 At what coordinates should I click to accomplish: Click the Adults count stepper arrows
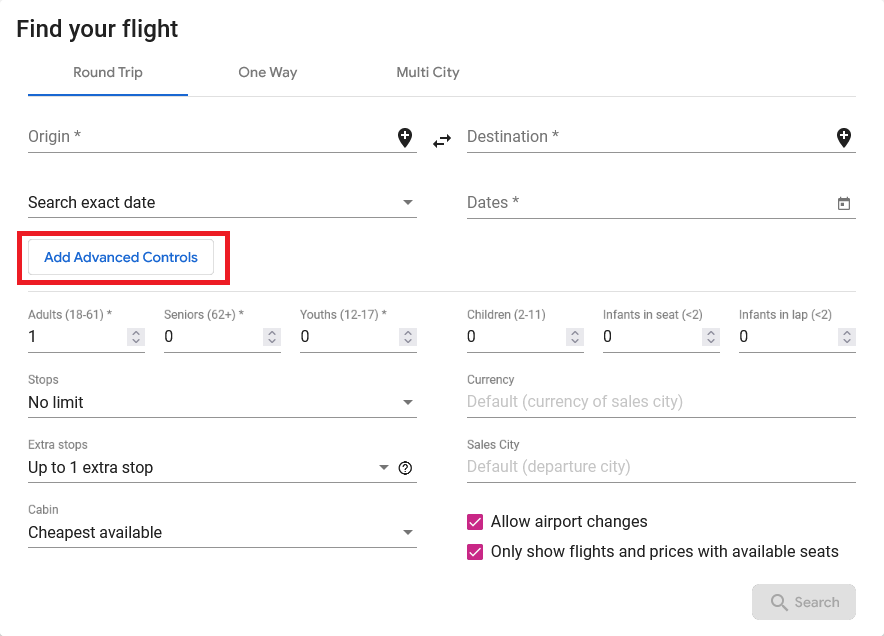tap(136, 338)
